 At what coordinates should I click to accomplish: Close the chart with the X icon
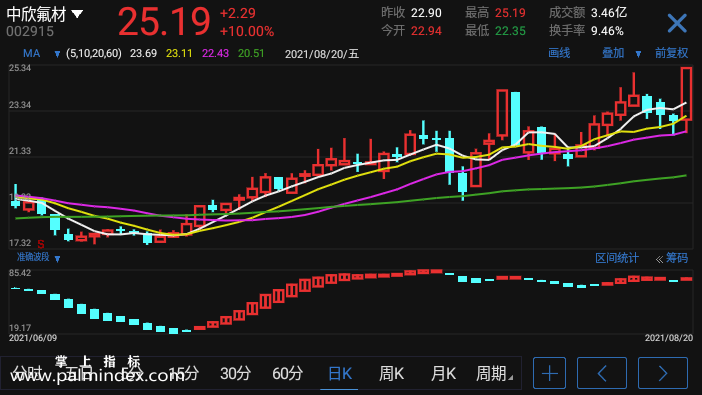[x=677, y=23]
